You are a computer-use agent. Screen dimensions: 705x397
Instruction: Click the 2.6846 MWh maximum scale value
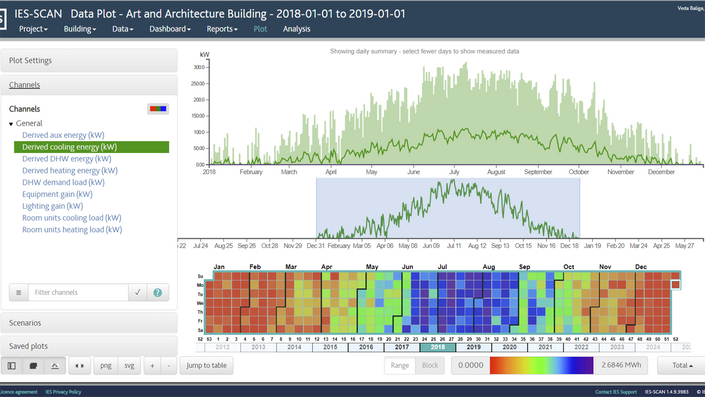[x=621, y=365]
